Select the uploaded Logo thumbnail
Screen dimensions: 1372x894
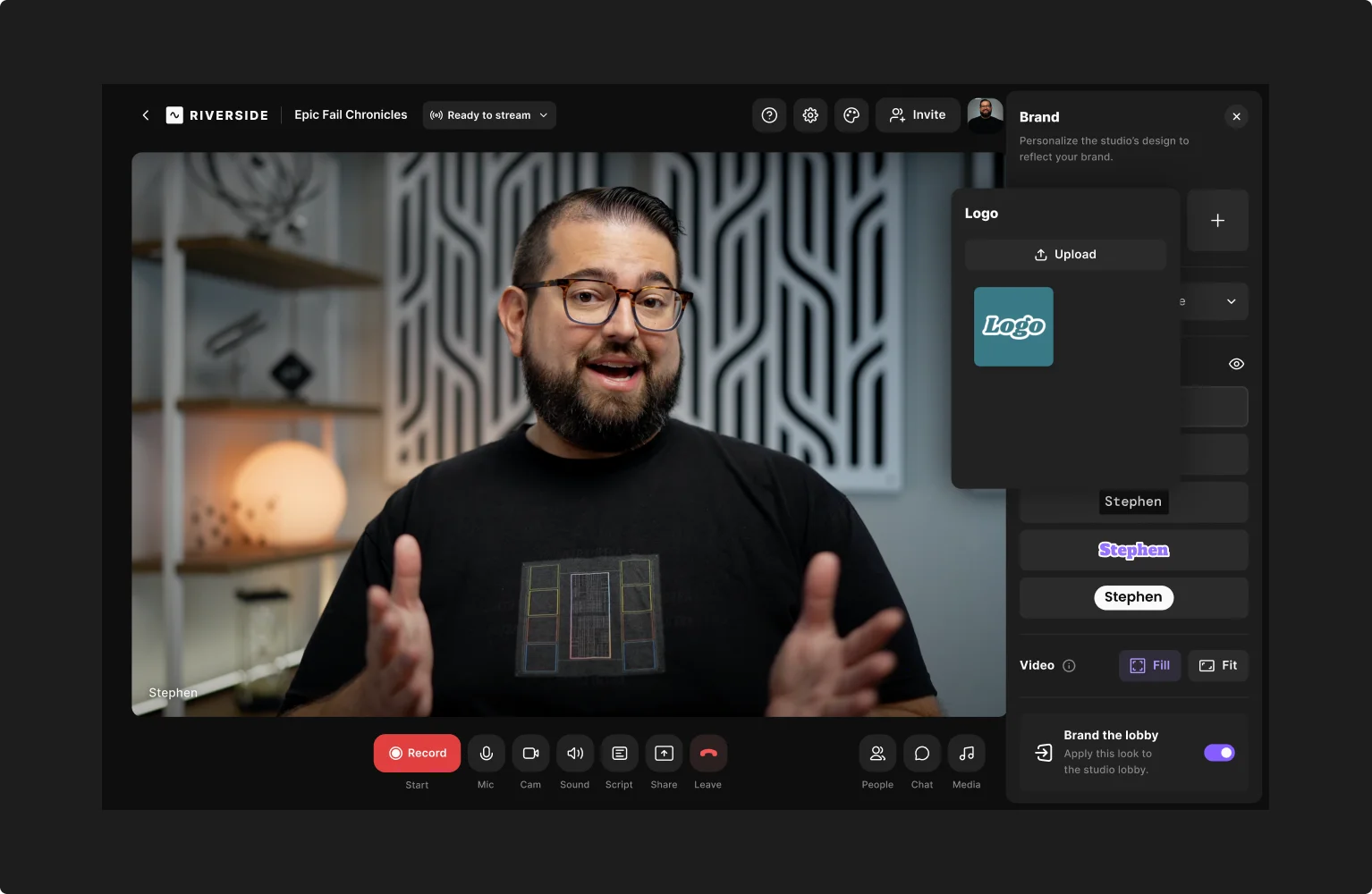[1013, 326]
